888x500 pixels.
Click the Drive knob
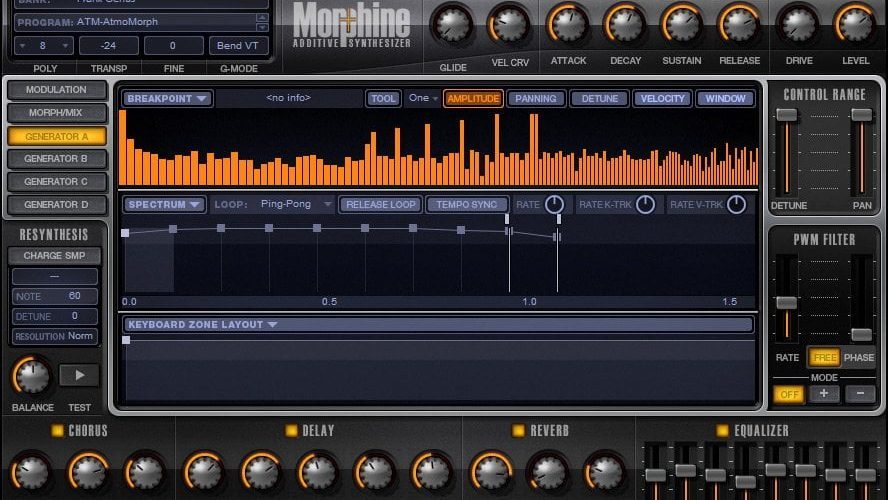[x=799, y=24]
